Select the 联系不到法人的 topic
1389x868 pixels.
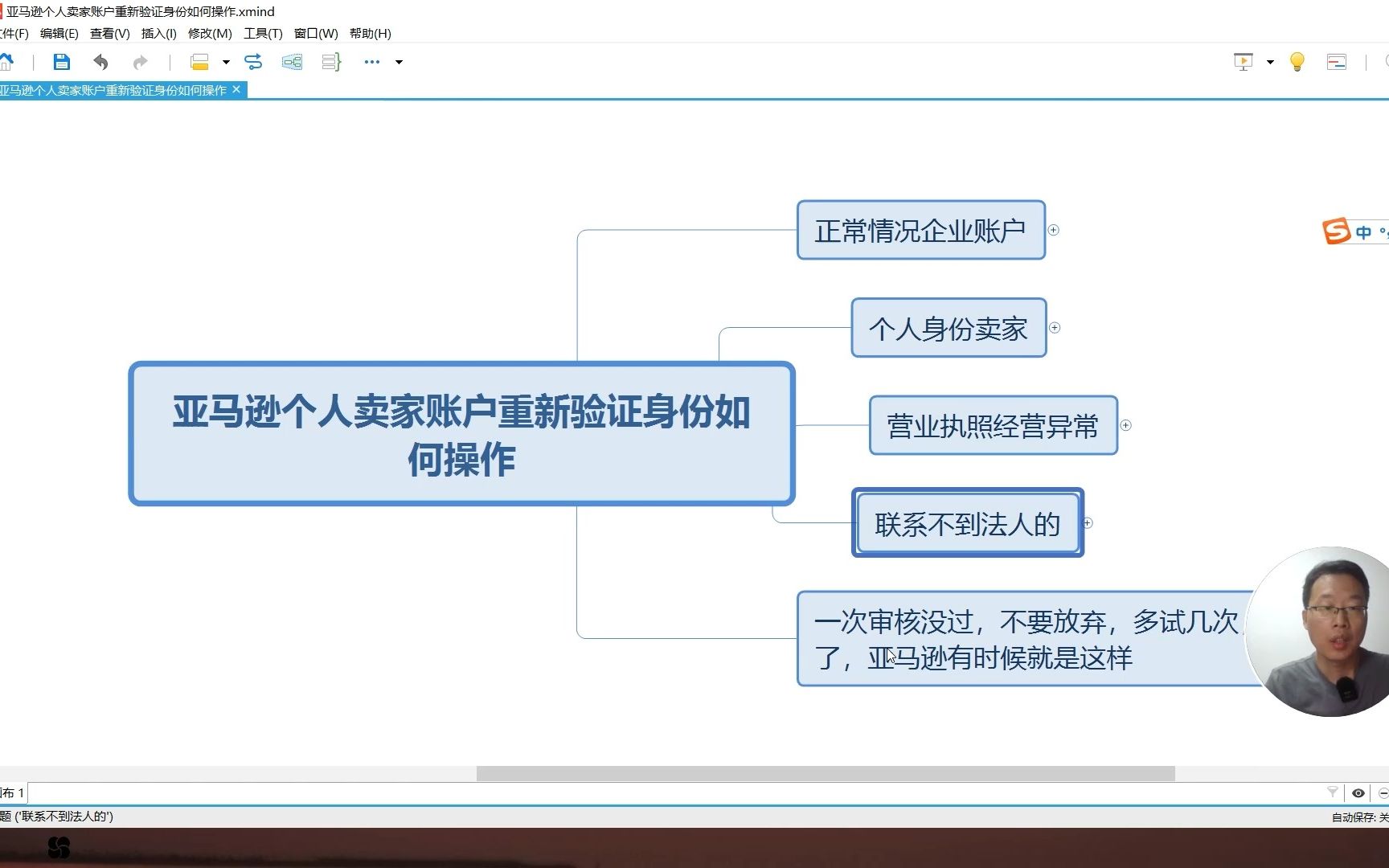pos(968,523)
